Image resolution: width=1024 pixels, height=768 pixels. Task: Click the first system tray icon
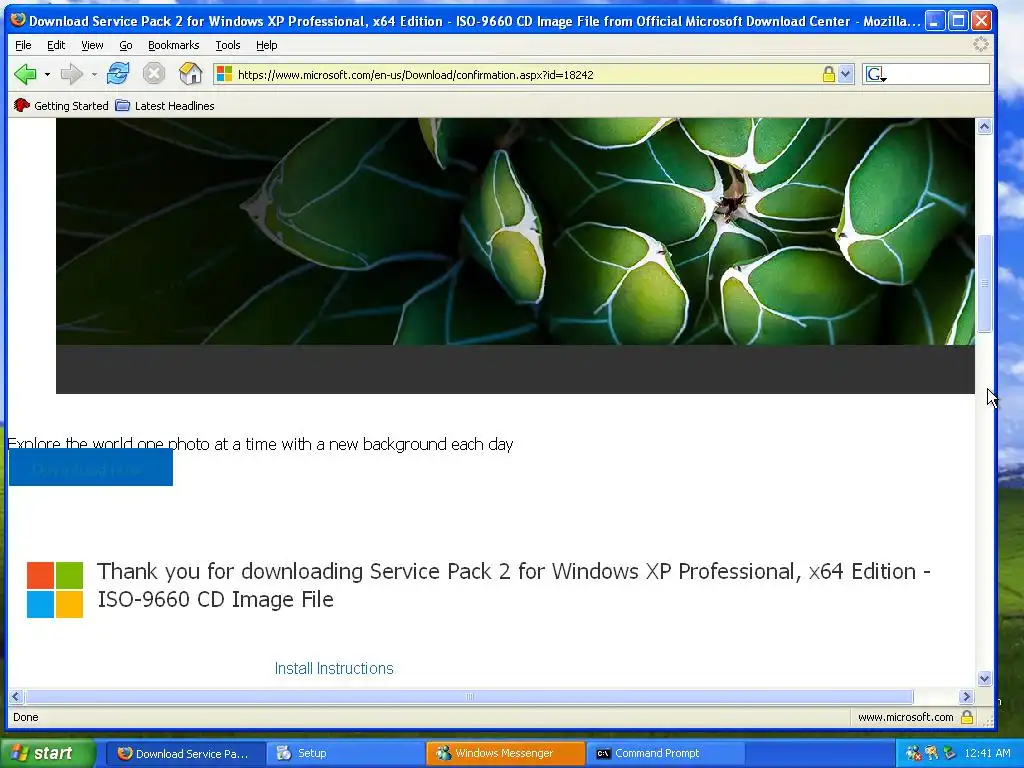pyautogui.click(x=913, y=753)
